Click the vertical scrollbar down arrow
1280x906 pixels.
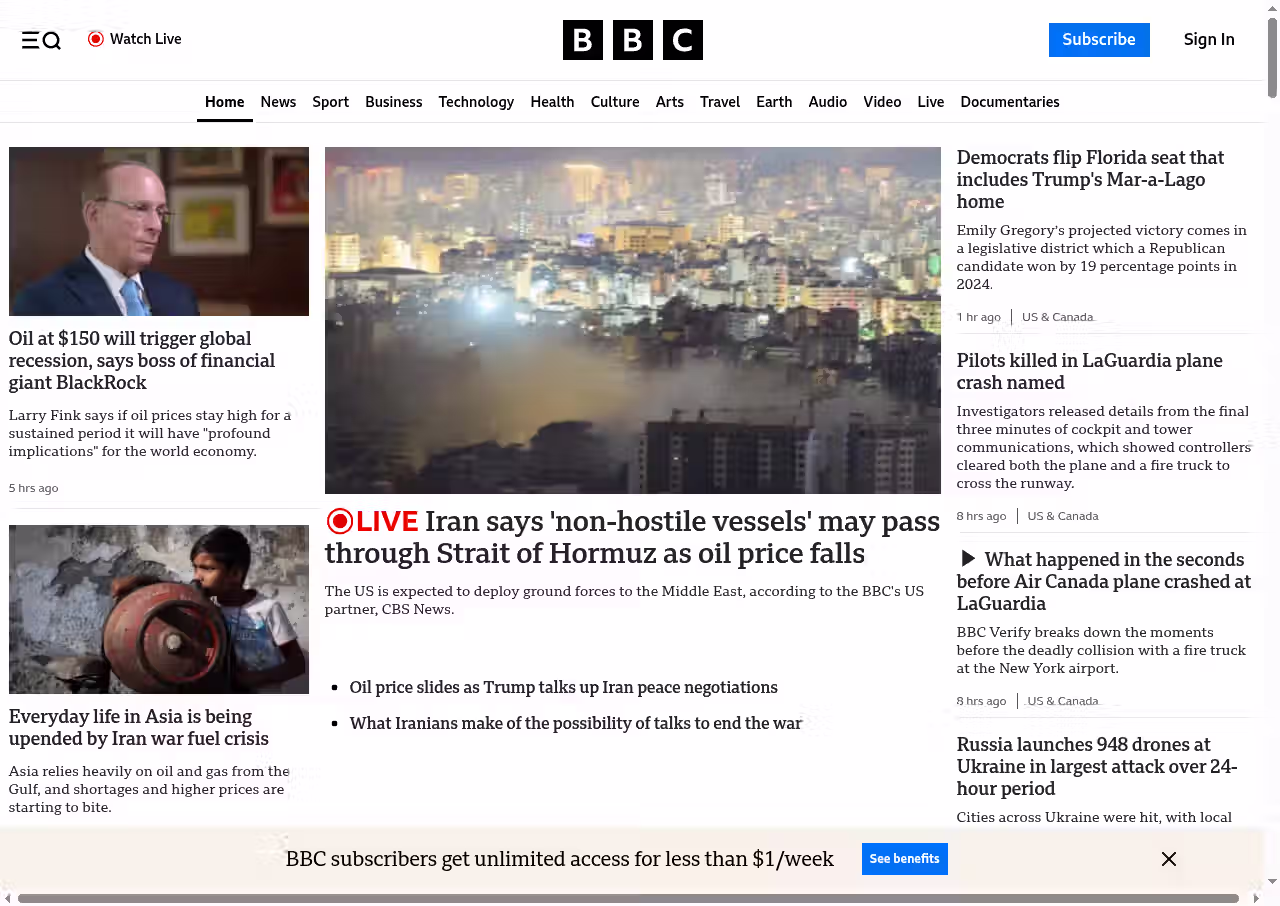1272,881
